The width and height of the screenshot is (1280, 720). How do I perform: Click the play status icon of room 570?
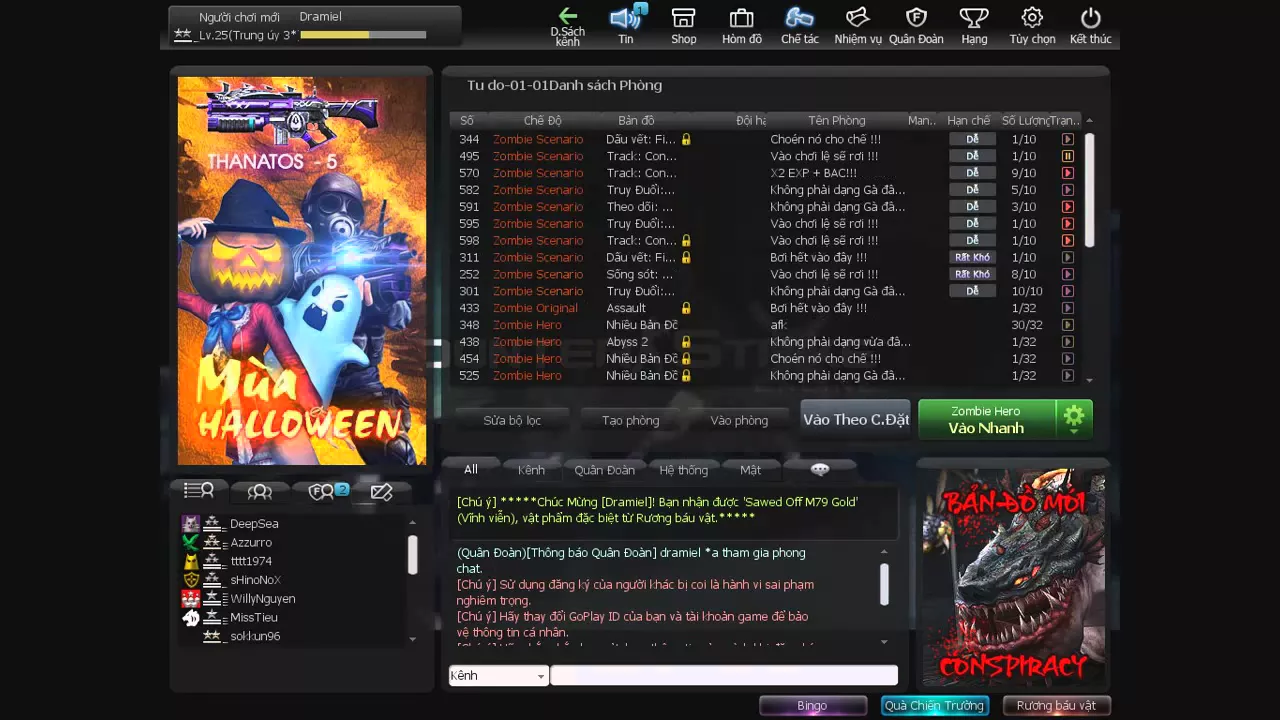(x=1068, y=173)
